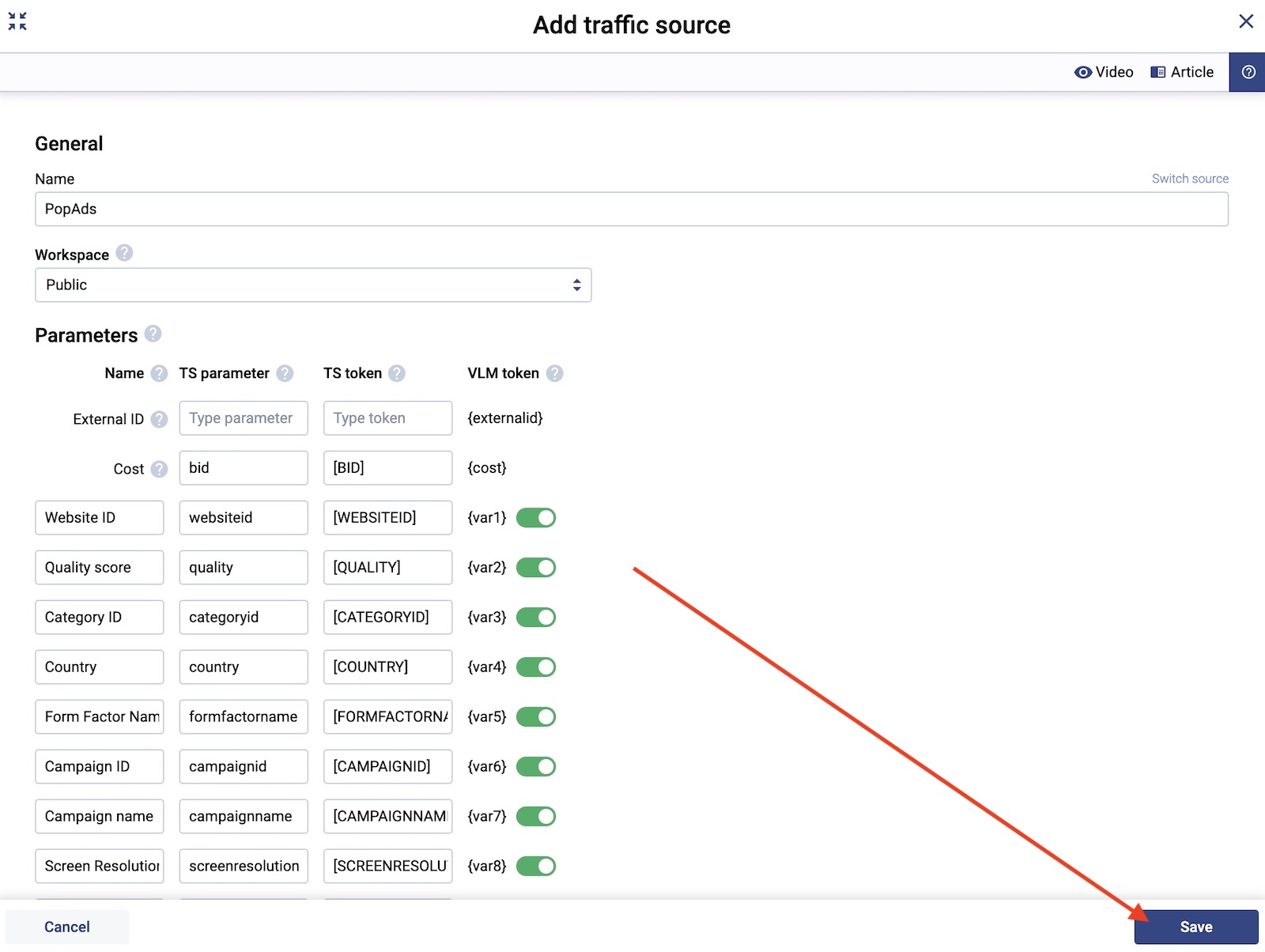Click help icon beside Parameters heading

pos(153,334)
